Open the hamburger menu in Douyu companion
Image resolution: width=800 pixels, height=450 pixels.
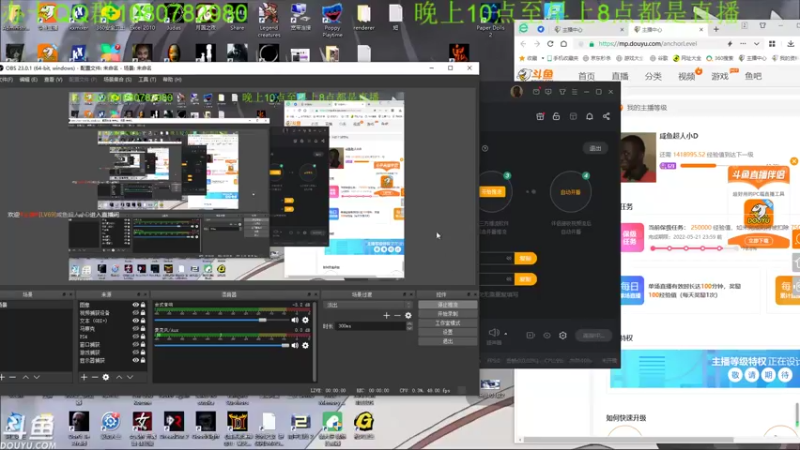(574, 92)
